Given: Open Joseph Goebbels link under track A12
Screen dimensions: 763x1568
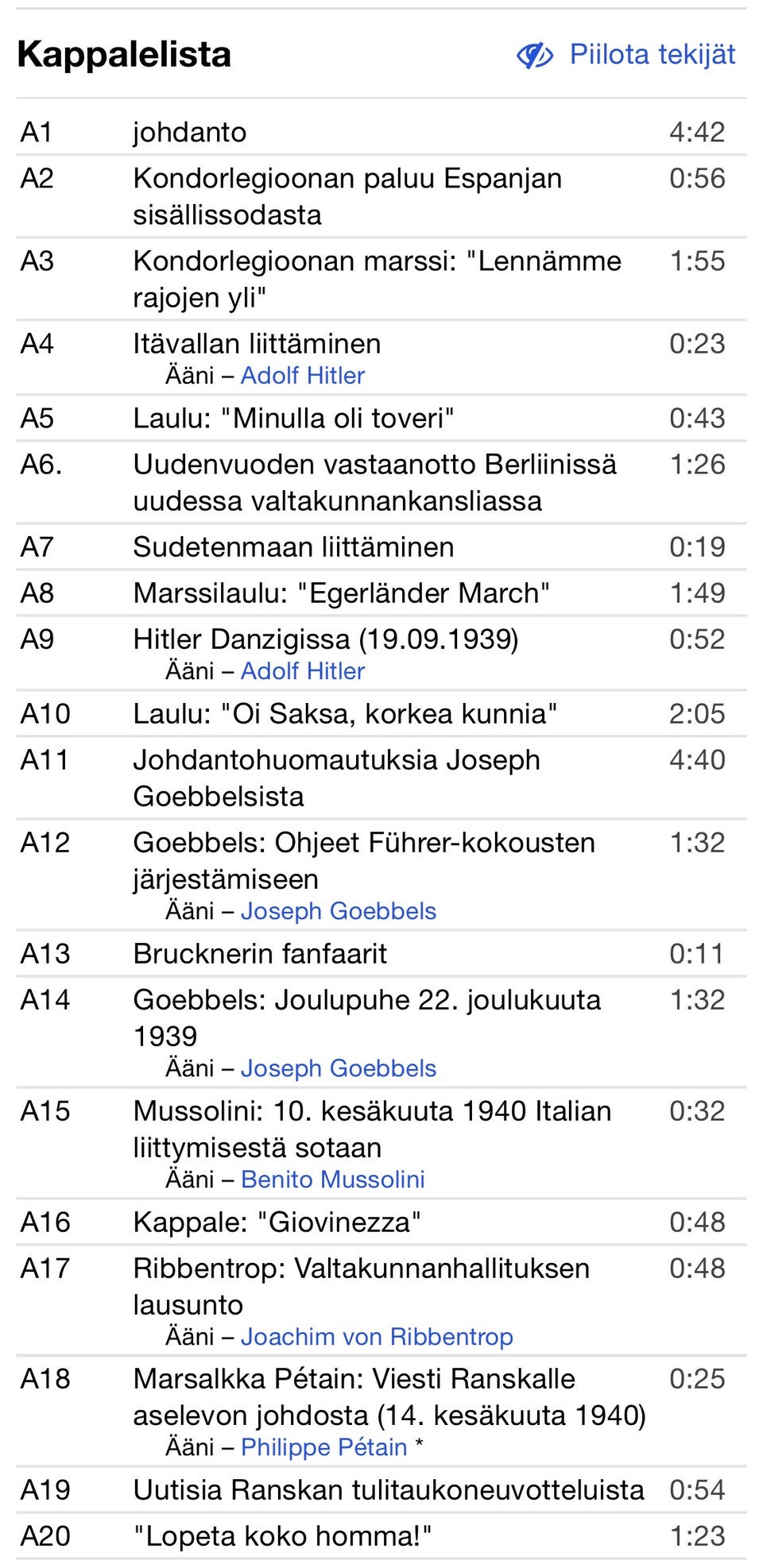Looking at the screenshot, I should 338,911.
